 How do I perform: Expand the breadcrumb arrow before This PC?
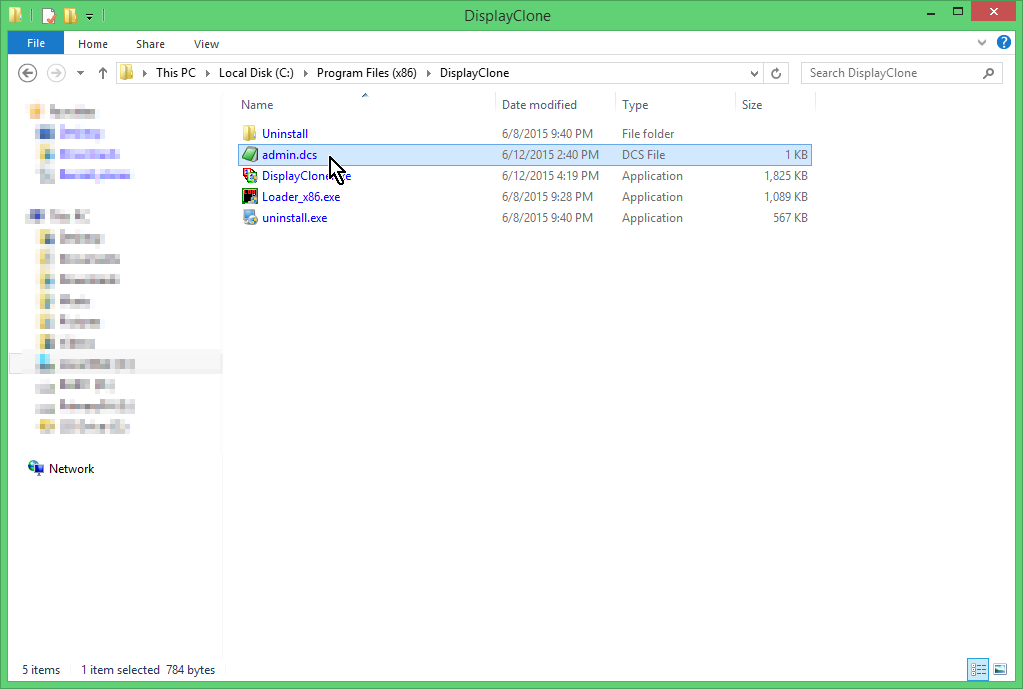[144, 73]
